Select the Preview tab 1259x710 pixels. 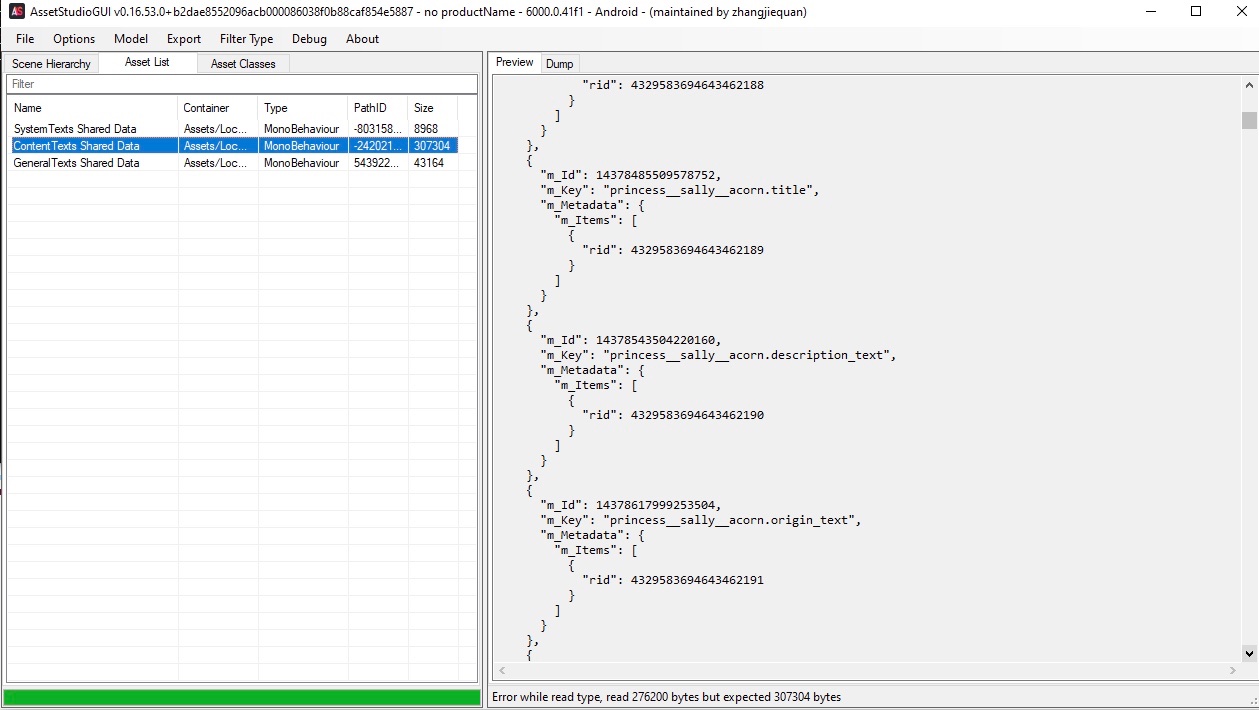point(515,62)
